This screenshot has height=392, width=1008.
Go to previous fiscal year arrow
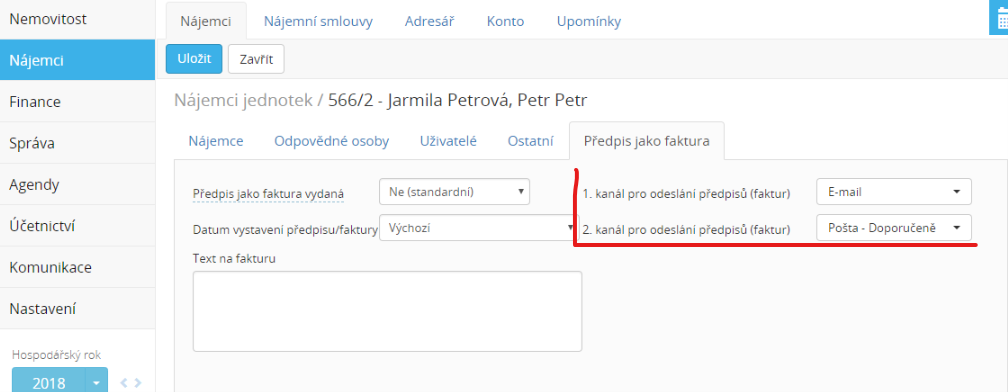point(124,384)
